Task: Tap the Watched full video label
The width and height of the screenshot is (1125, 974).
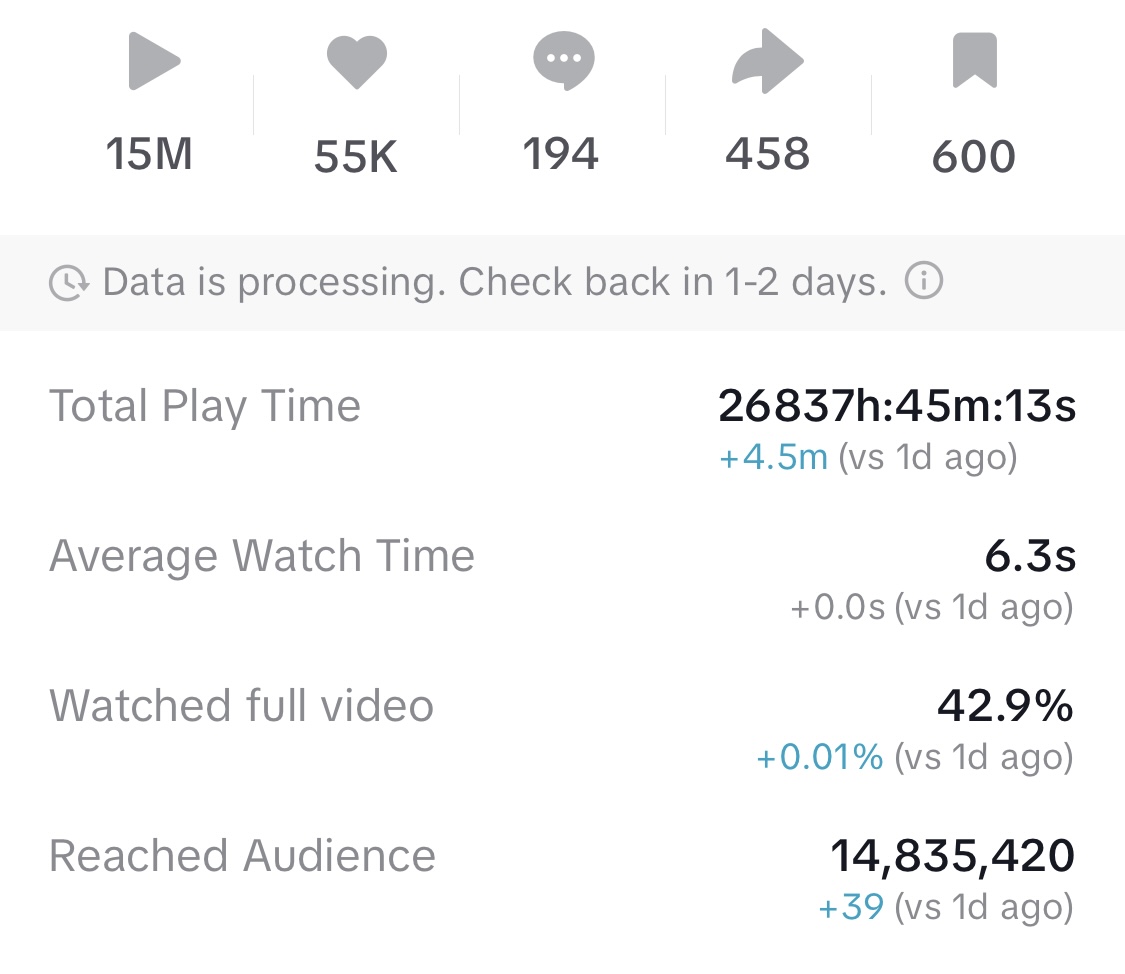Action: click(x=241, y=706)
